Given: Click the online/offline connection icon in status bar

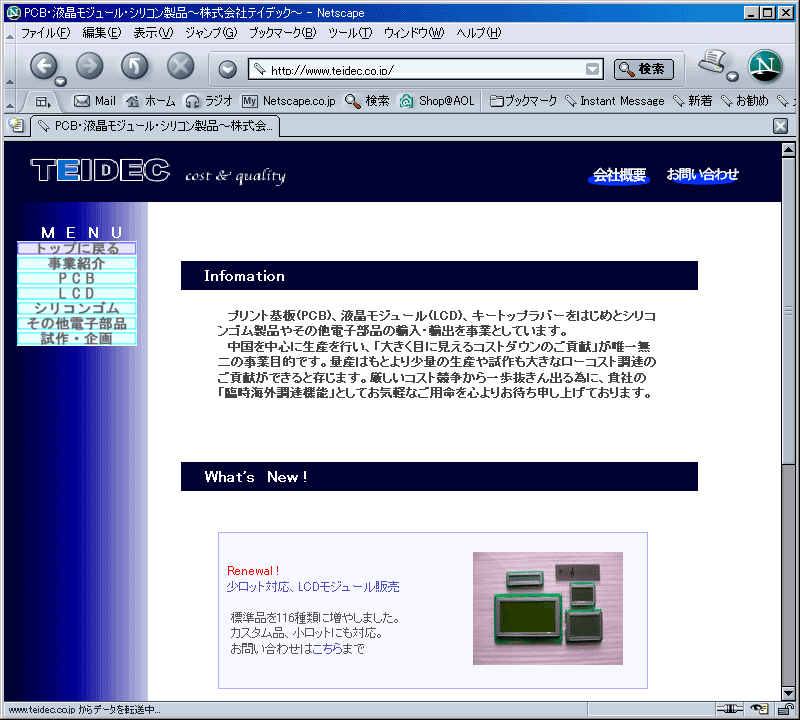Looking at the screenshot, I should click(x=730, y=709).
